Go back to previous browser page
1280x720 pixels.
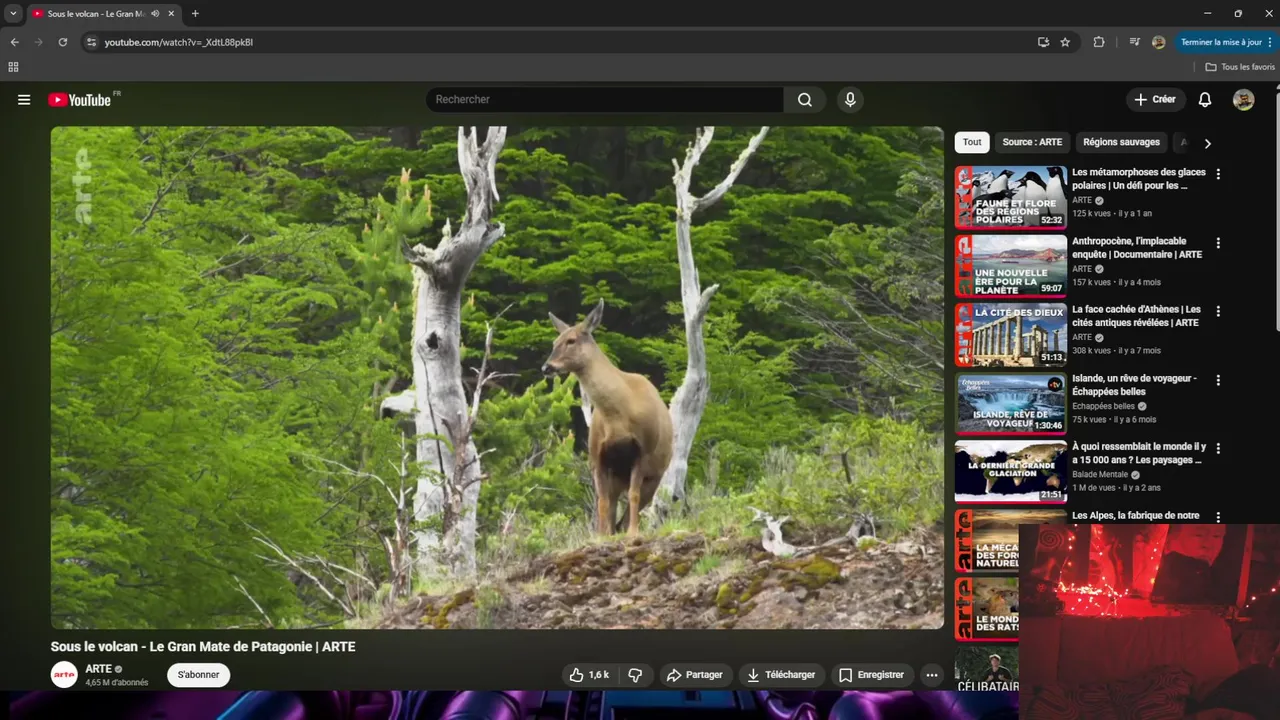click(14, 42)
